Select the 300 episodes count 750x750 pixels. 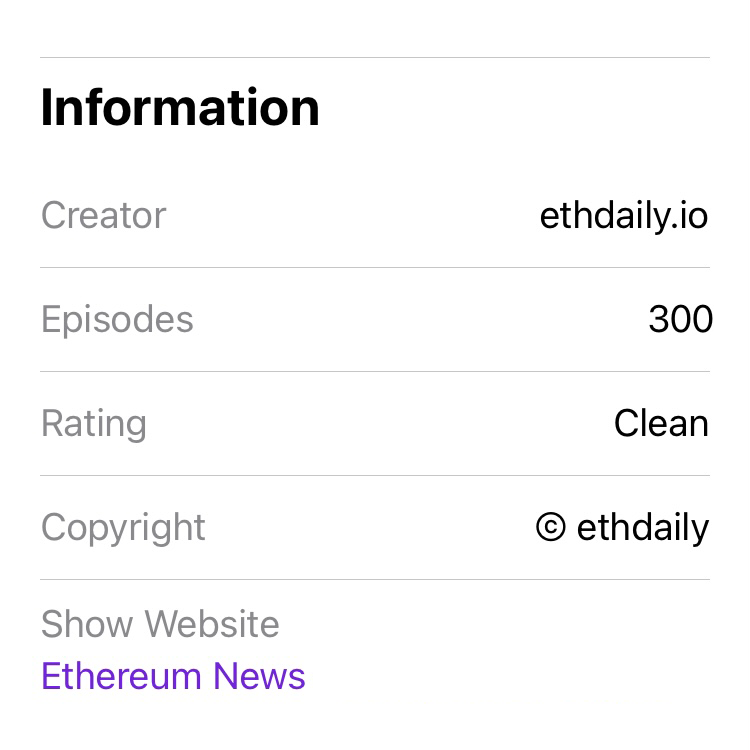(x=680, y=319)
